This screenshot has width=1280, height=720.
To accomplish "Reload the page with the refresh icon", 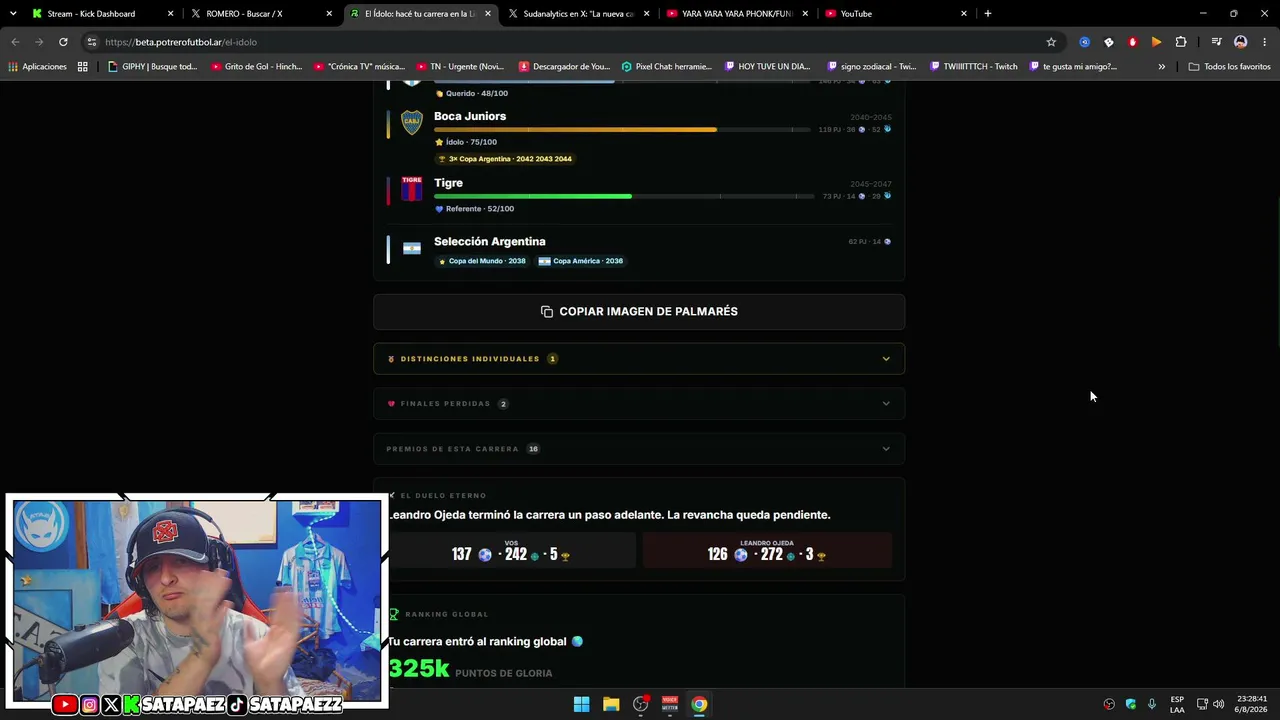I will pos(63,42).
